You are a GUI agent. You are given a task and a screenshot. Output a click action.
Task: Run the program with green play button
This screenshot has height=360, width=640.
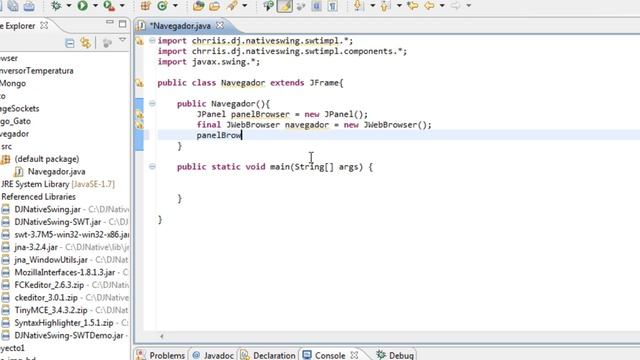(x=83, y=5)
